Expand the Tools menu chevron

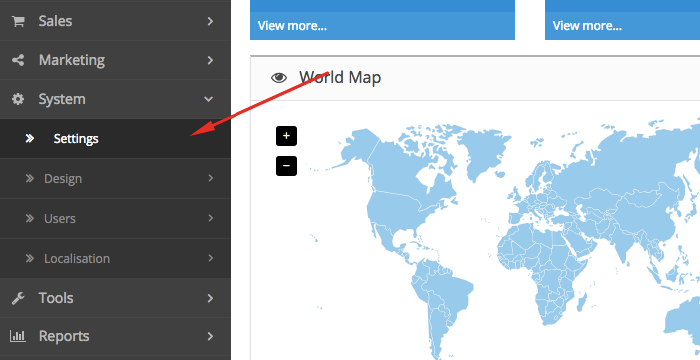[x=210, y=298]
